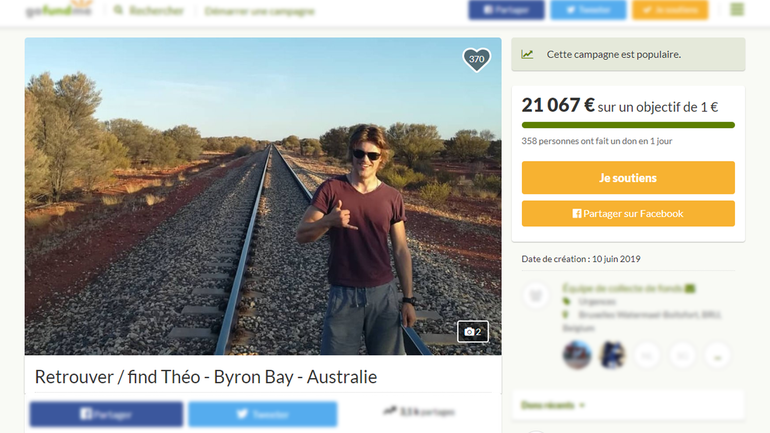Image resolution: width=770 pixels, height=433 pixels.
Task: Click the green donation progress bar
Action: [x=628, y=125]
